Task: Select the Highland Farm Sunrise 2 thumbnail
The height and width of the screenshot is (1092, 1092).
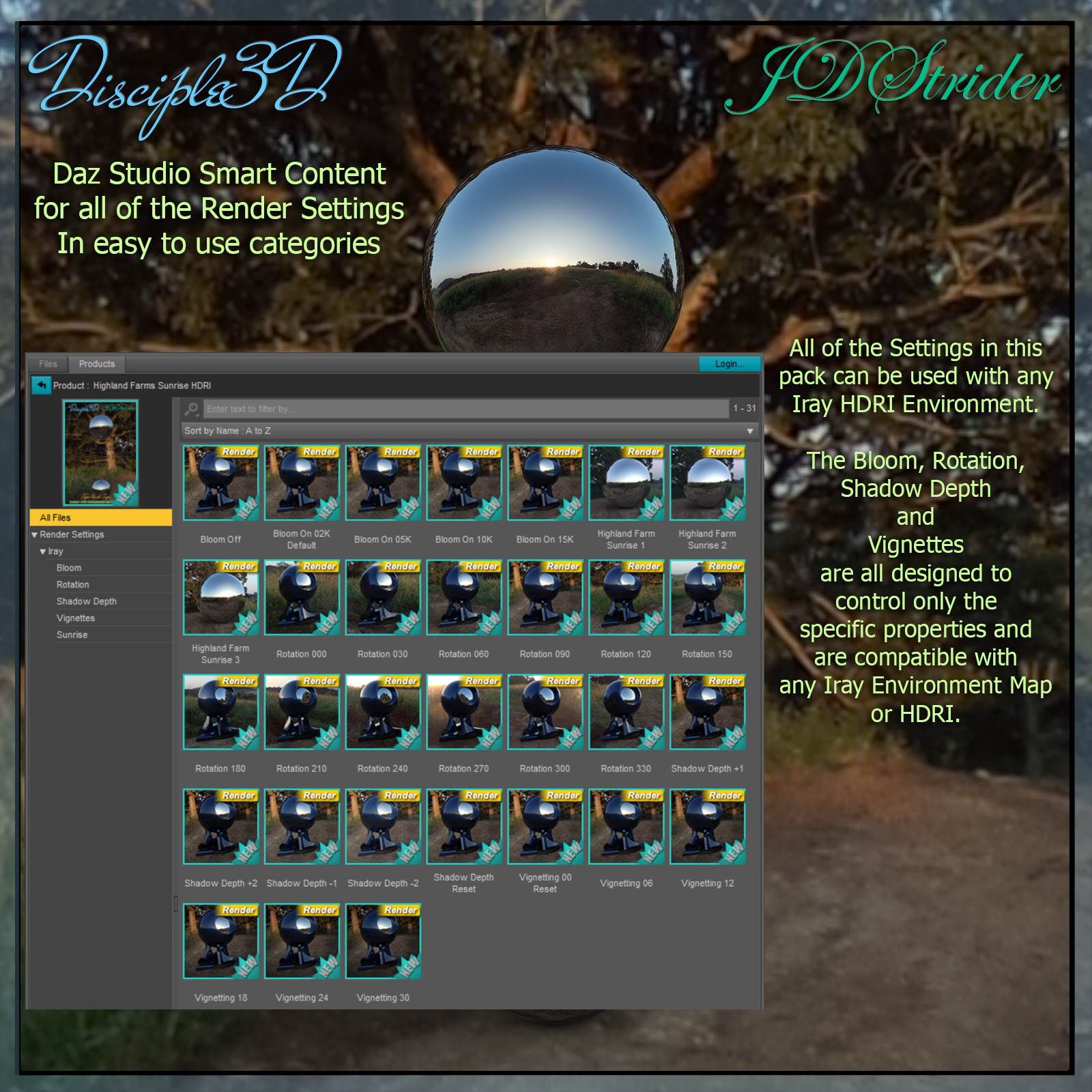Action: [707, 483]
